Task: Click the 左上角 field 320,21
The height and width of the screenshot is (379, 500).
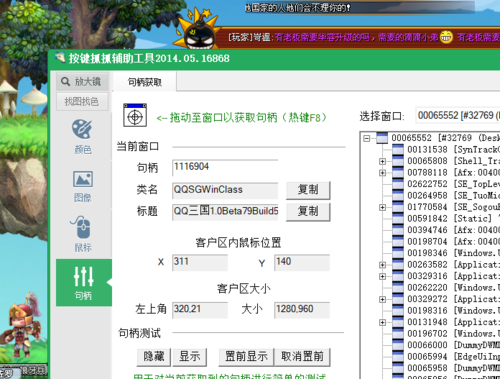Action: pyautogui.click(x=200, y=310)
